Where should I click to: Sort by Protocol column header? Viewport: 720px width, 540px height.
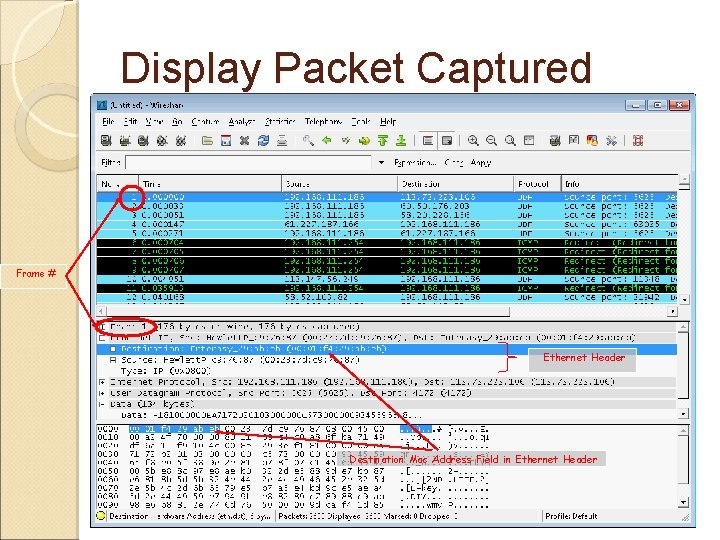[x=537, y=184]
